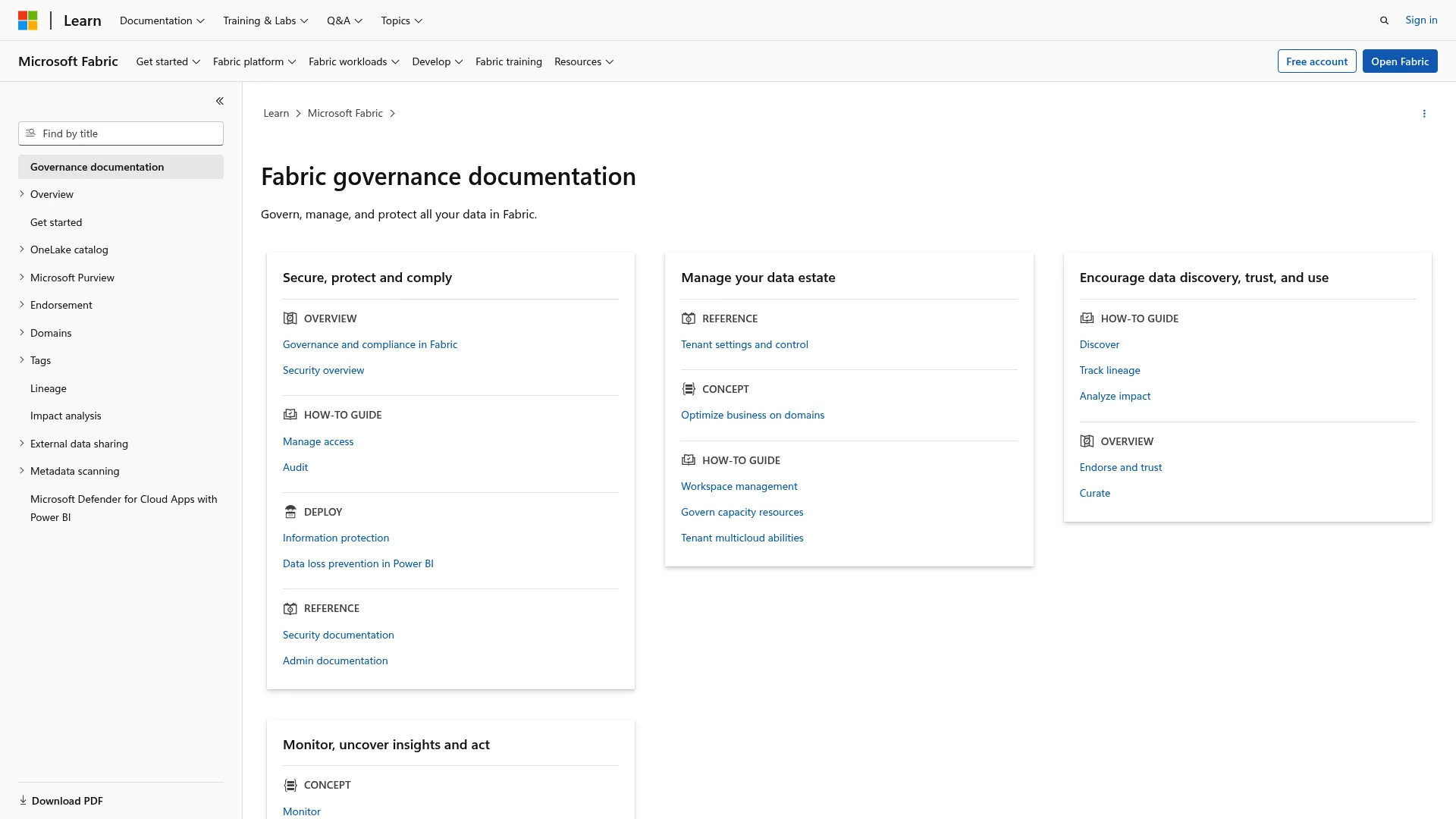This screenshot has height=819, width=1456.
Task: Open the Get started product menu
Action: point(168,61)
